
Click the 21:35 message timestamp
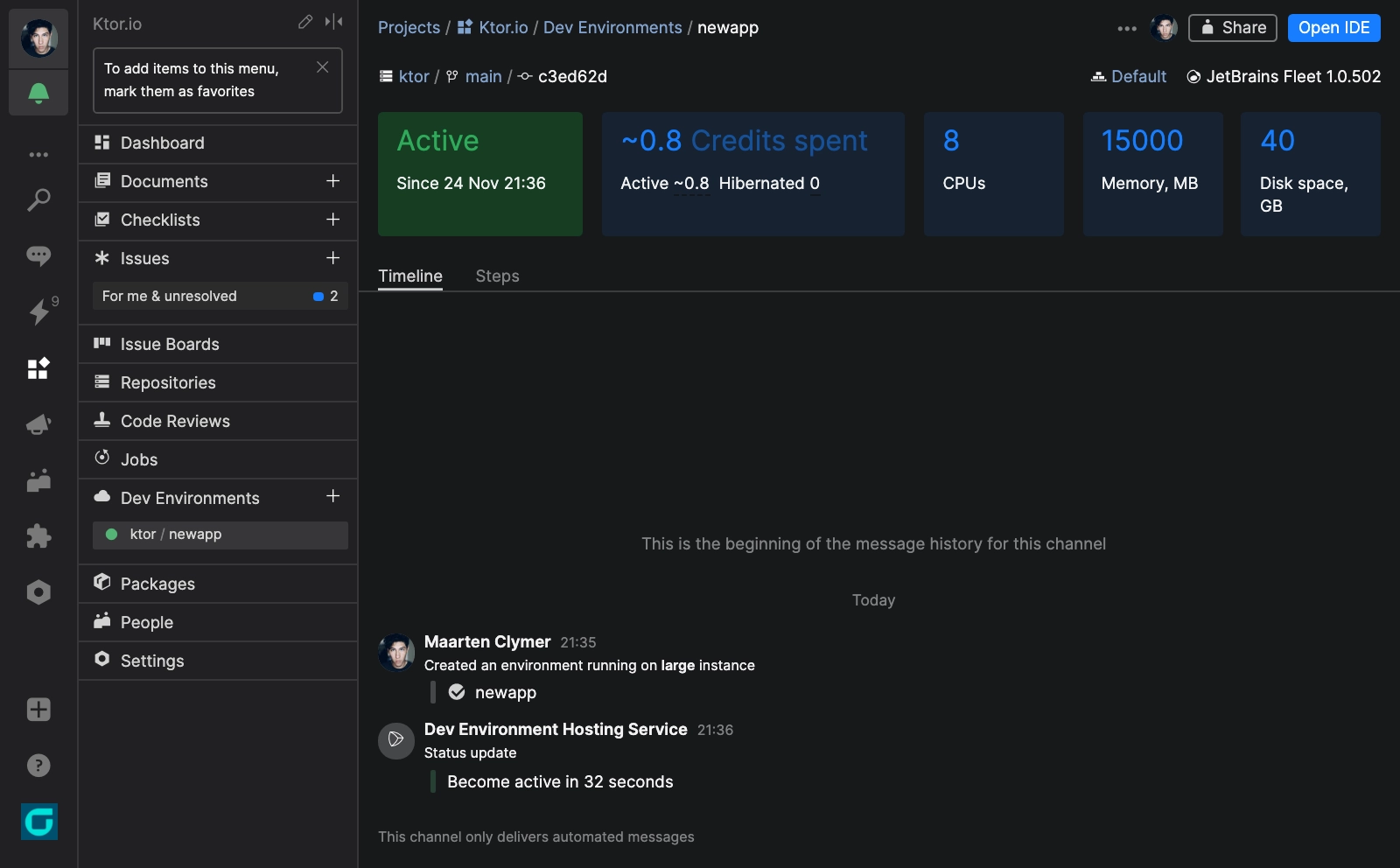tap(578, 643)
